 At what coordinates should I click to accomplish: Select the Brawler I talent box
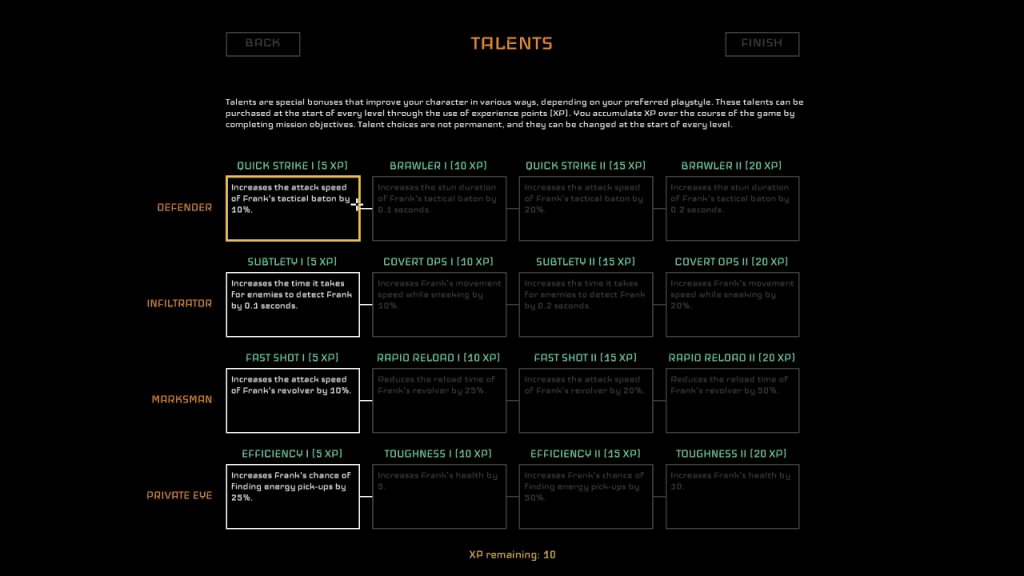tap(439, 209)
